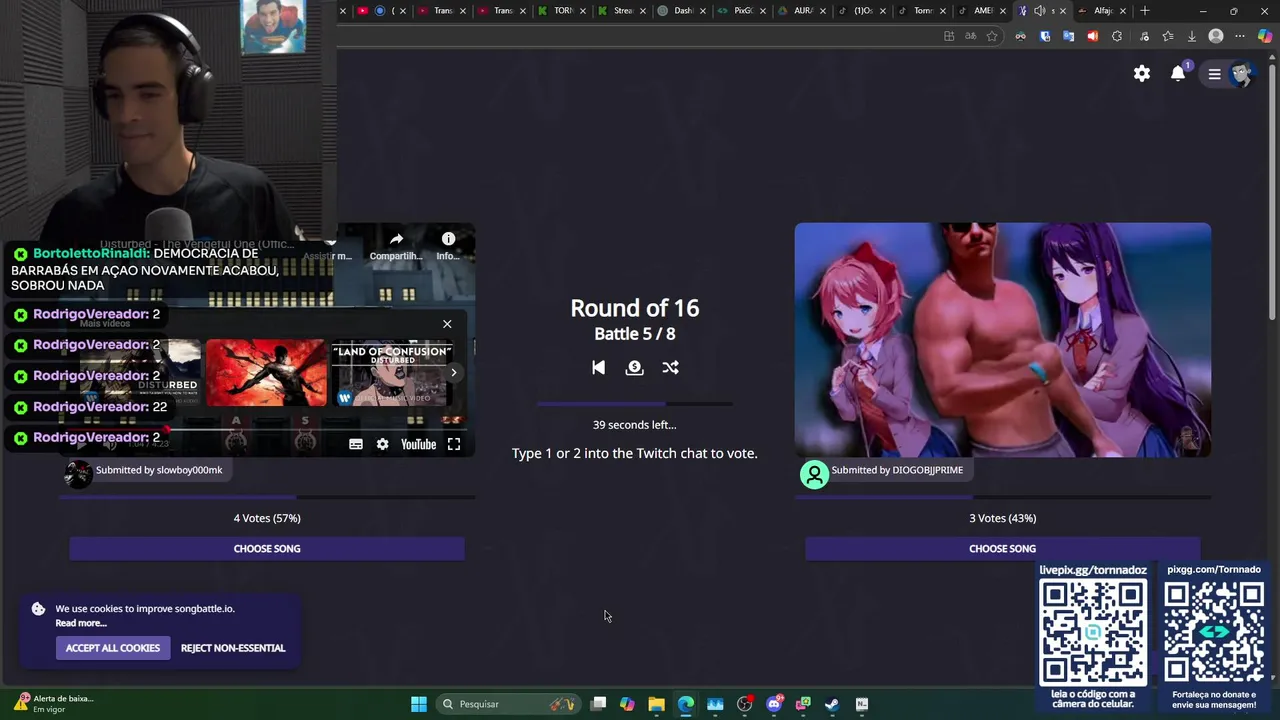1280x720 pixels.
Task: Open a new browser tab
Action: pyautogui.click(x=1144, y=11)
